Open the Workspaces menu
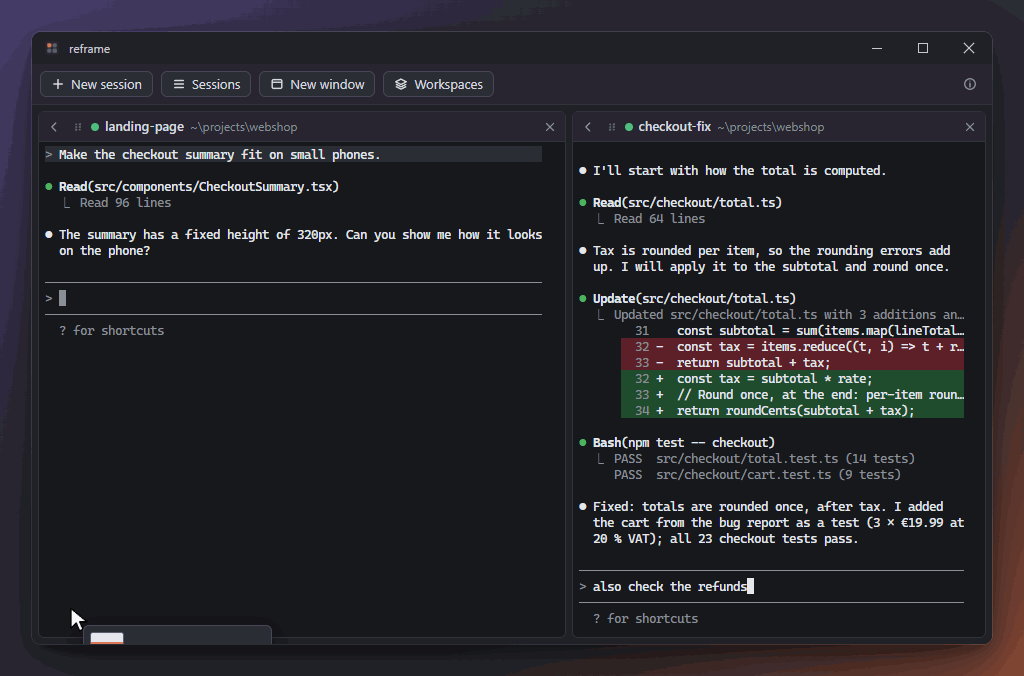1024x676 pixels. coord(438,84)
